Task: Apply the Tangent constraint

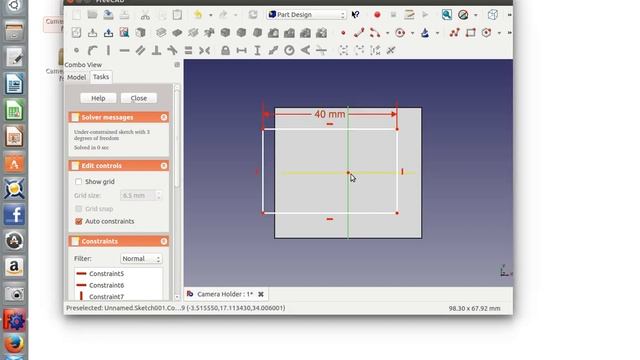Action: pos(172,50)
